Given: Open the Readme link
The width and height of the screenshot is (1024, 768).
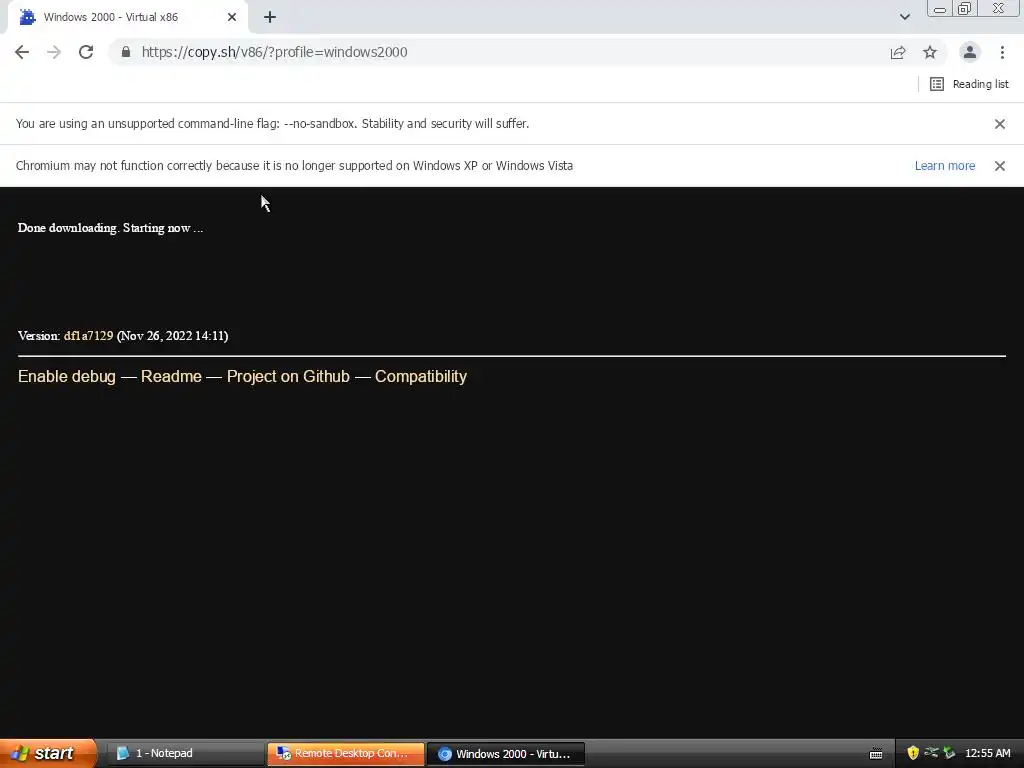Looking at the screenshot, I should [x=171, y=377].
